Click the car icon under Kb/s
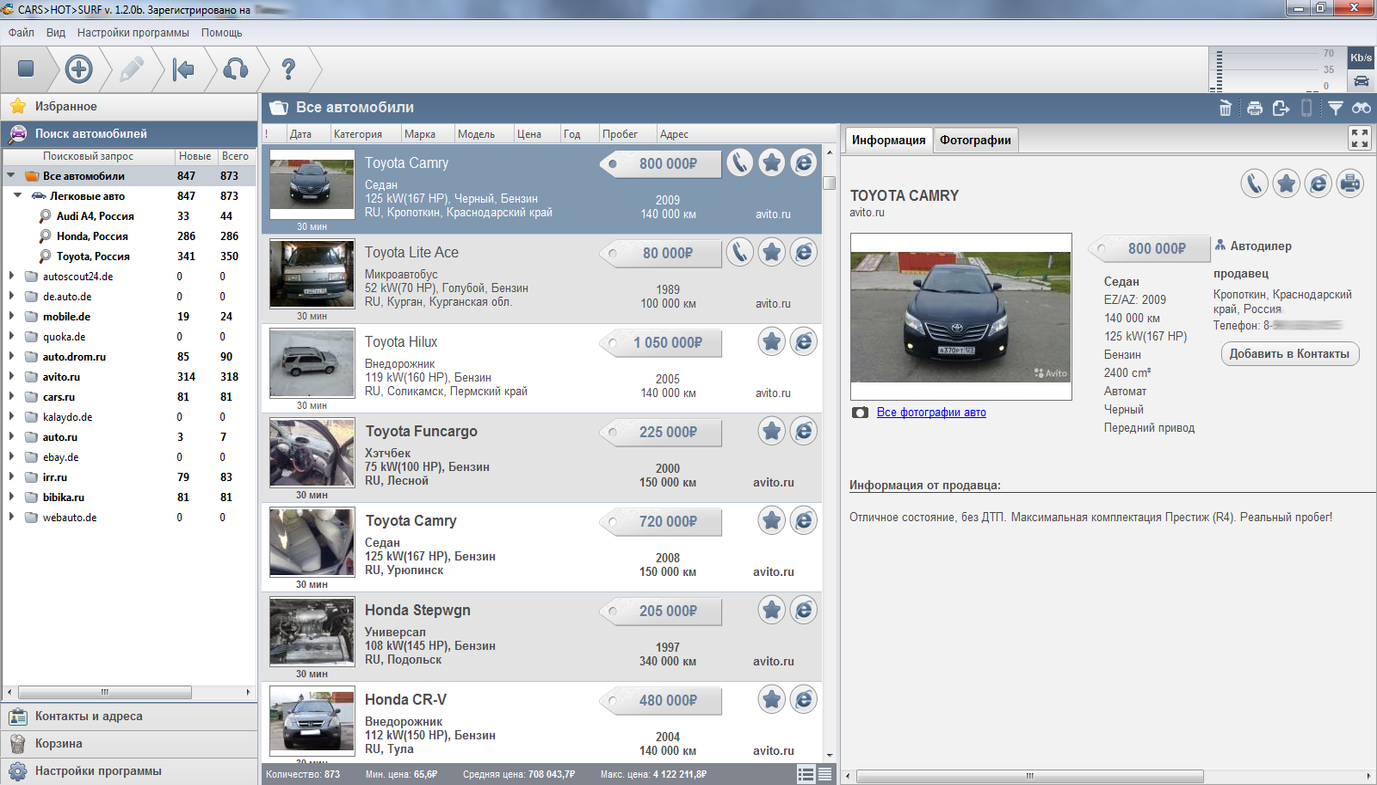This screenshot has width=1377, height=785. 1361,81
